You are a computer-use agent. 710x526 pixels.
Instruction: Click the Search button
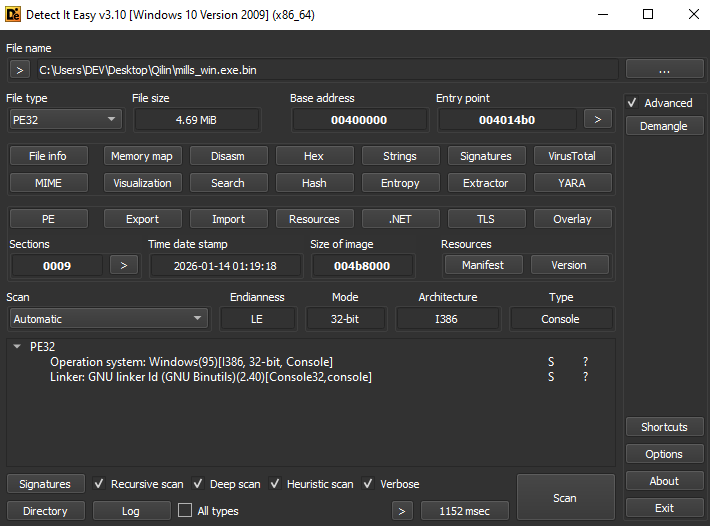tap(228, 183)
